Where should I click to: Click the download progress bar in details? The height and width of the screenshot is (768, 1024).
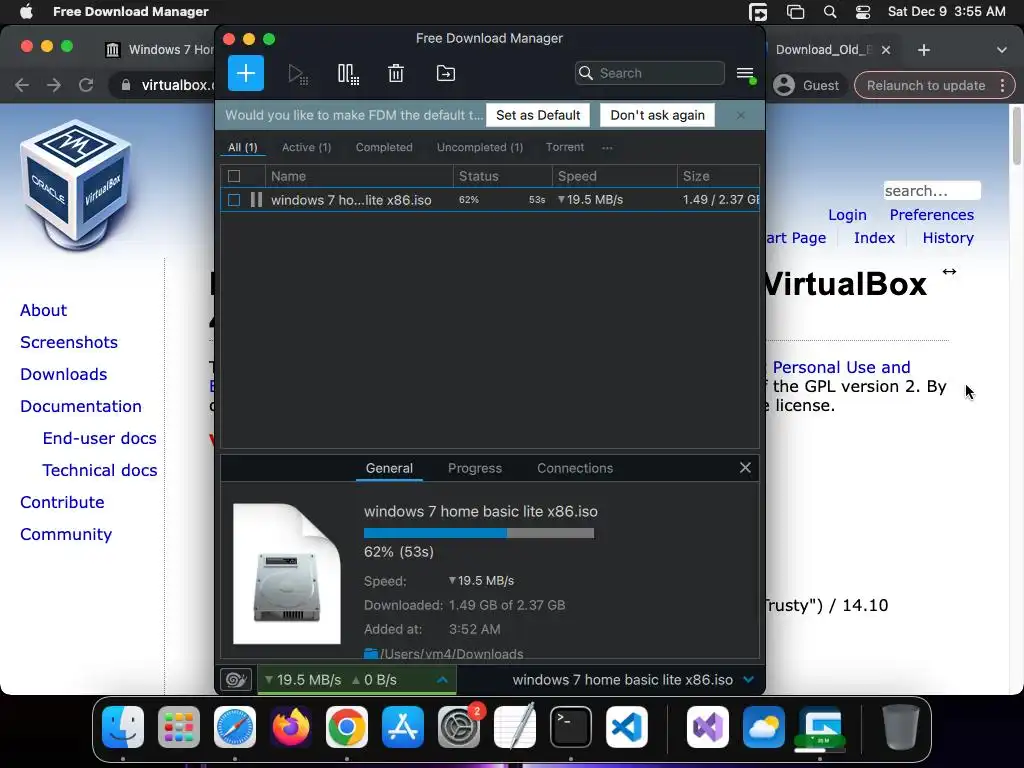tap(479, 534)
